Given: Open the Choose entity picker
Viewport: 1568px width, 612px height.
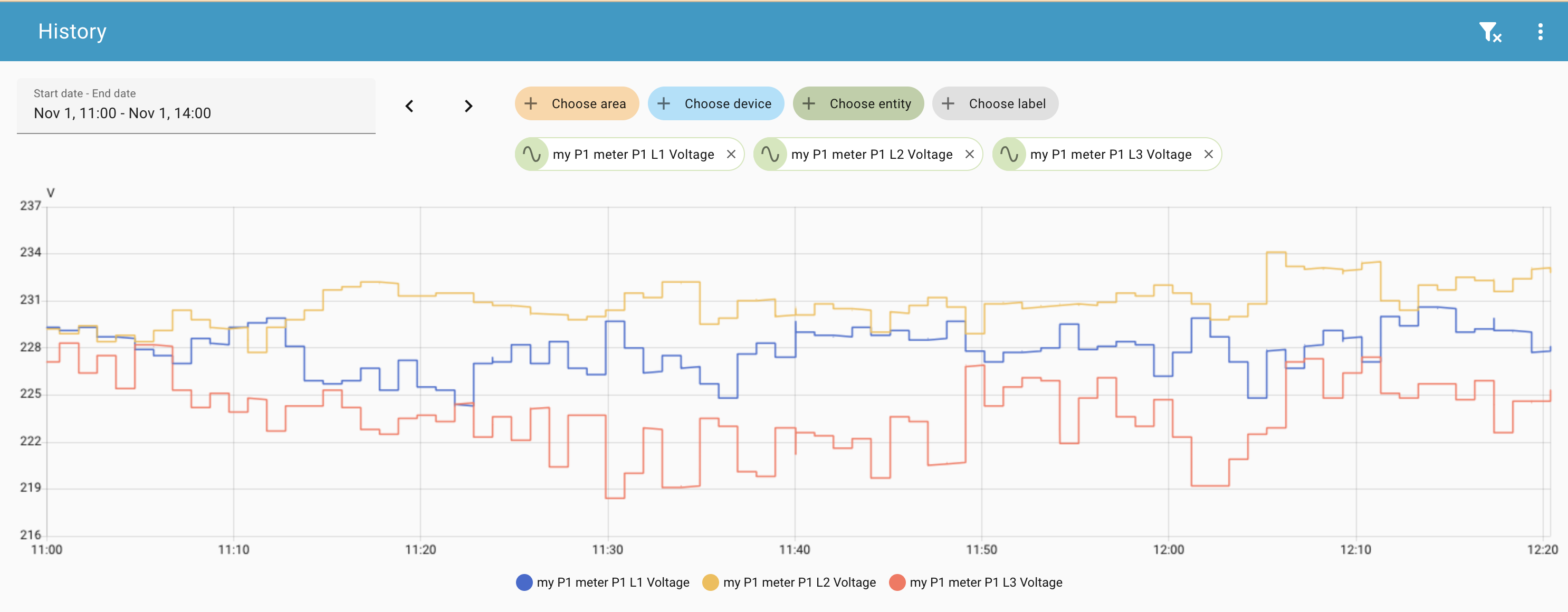Looking at the screenshot, I should [x=858, y=103].
